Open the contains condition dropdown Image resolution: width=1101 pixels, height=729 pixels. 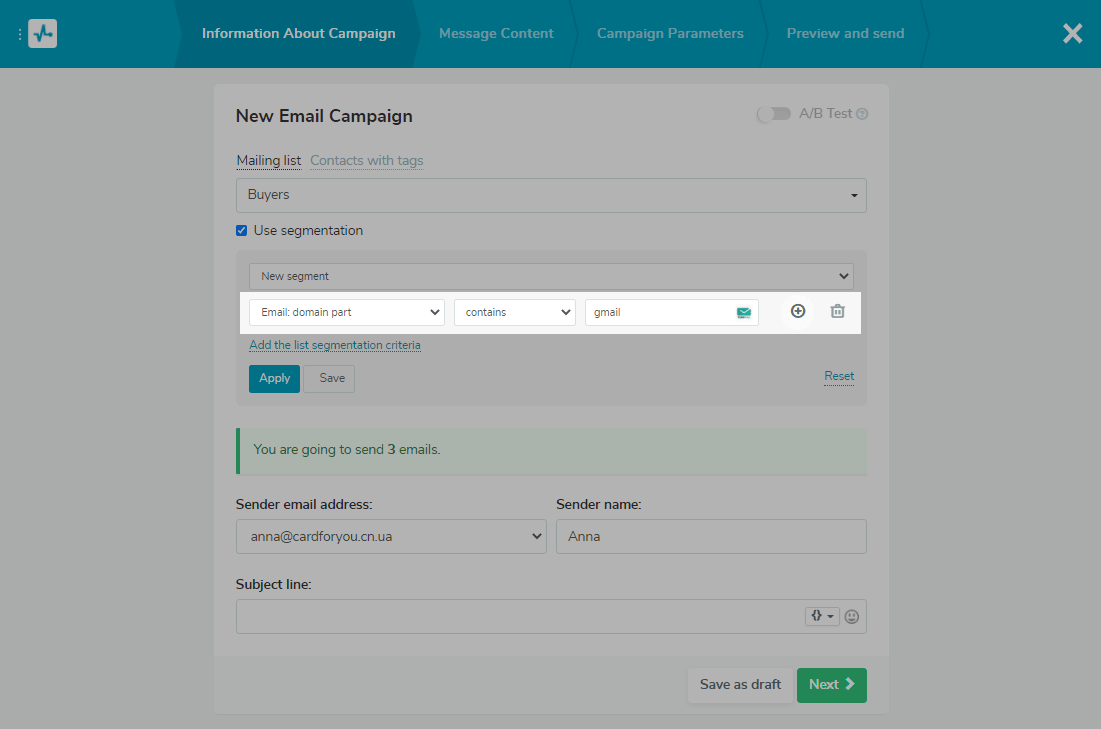514,312
